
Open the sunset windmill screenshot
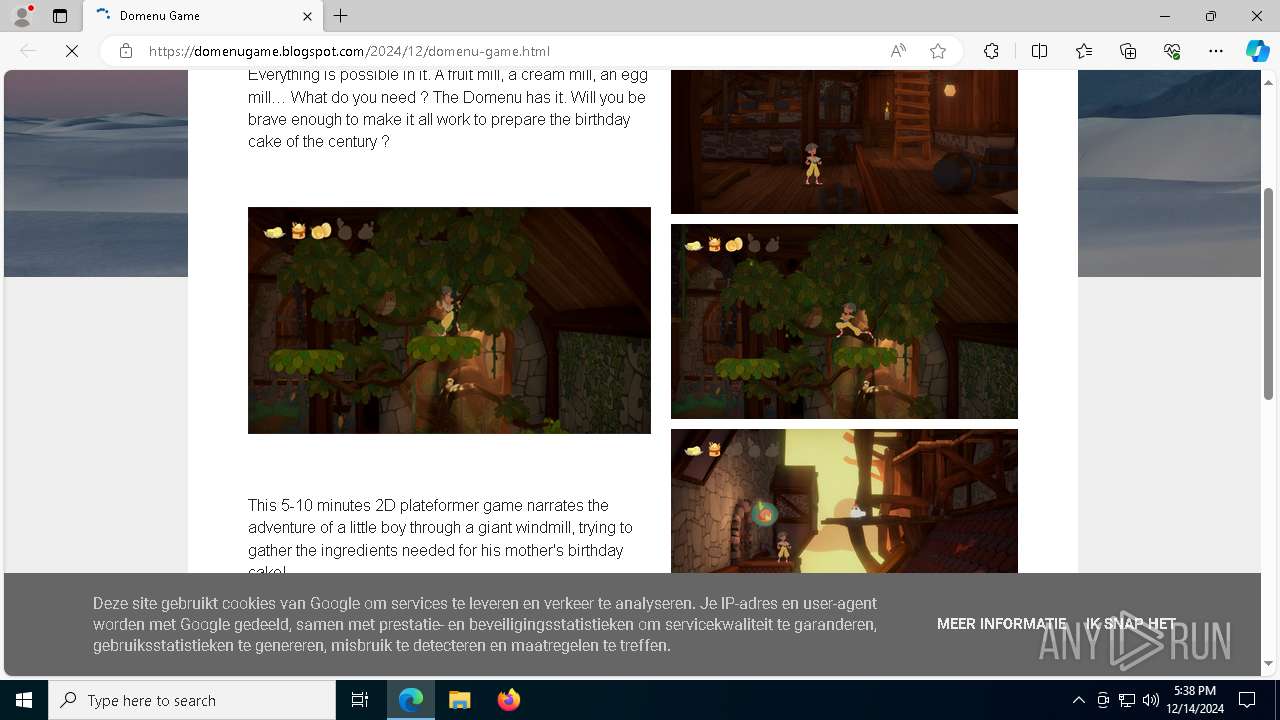click(844, 501)
